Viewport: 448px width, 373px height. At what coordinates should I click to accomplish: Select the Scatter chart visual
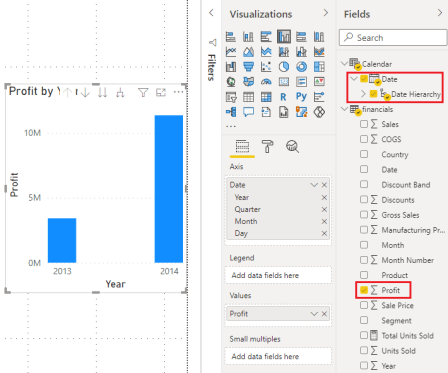266,67
